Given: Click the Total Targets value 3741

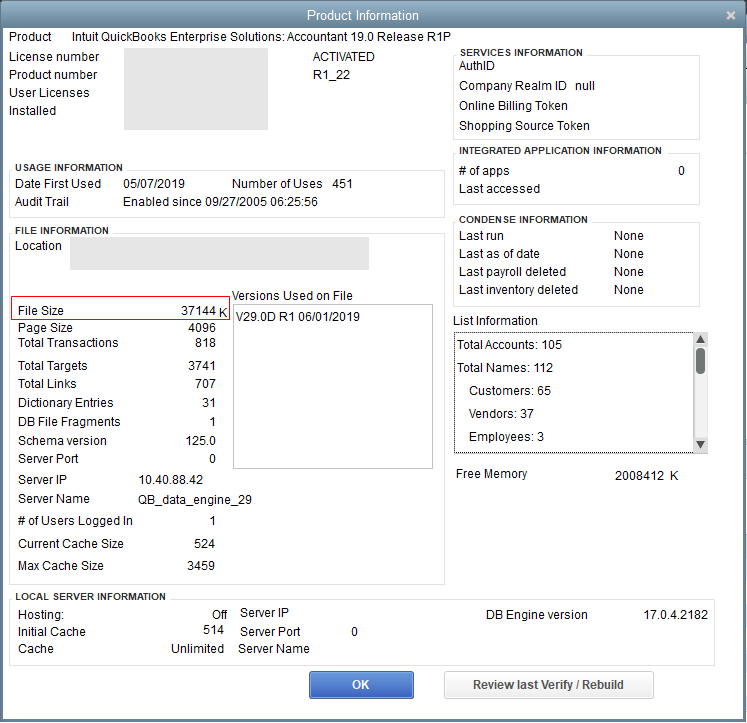Looking at the screenshot, I should click(x=202, y=366).
